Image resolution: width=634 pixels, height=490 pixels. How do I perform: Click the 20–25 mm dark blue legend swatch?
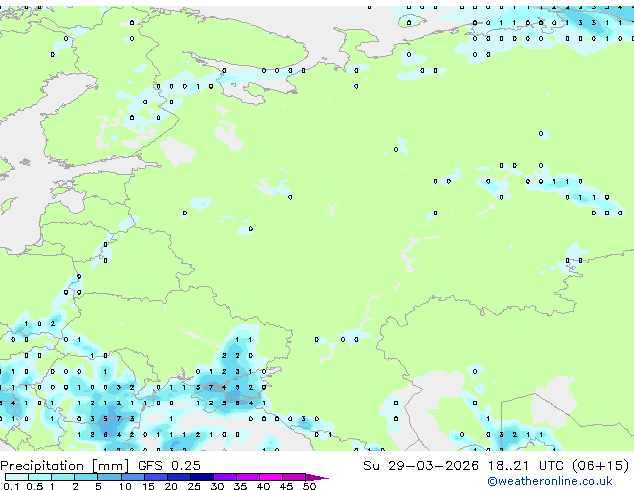pos(178,477)
